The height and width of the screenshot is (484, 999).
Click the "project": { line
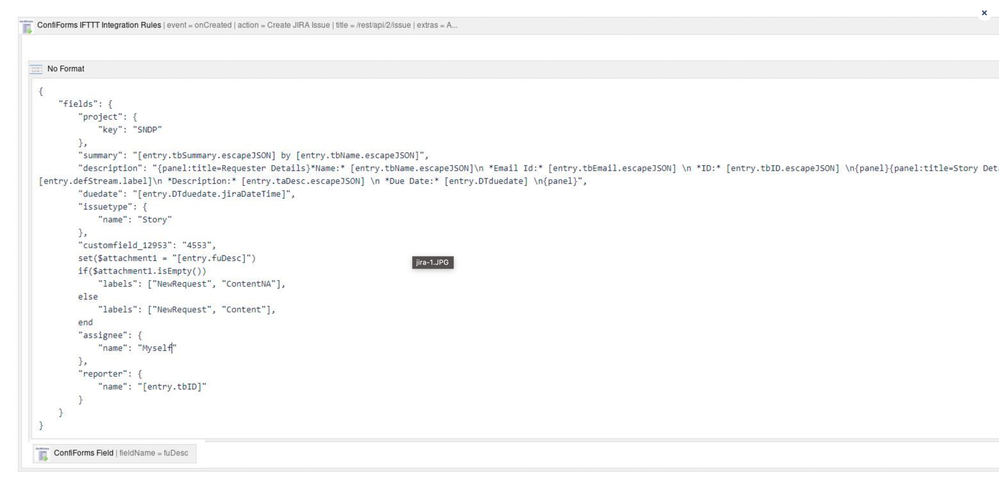tap(108, 117)
